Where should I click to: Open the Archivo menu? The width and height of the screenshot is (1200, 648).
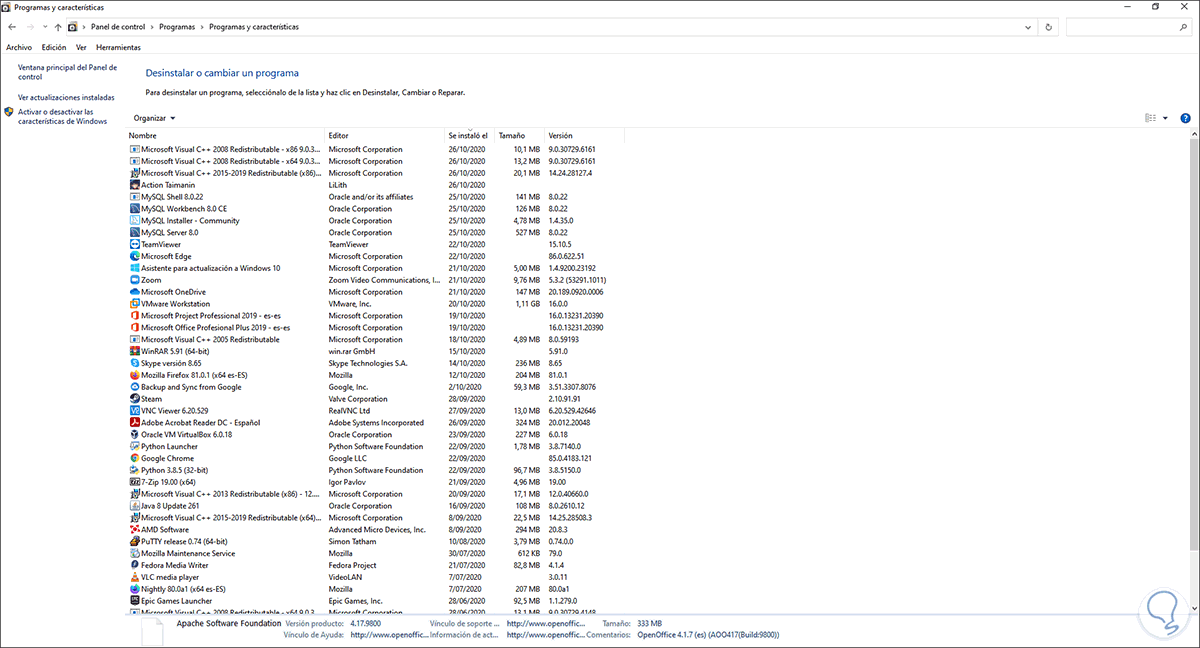[19, 47]
